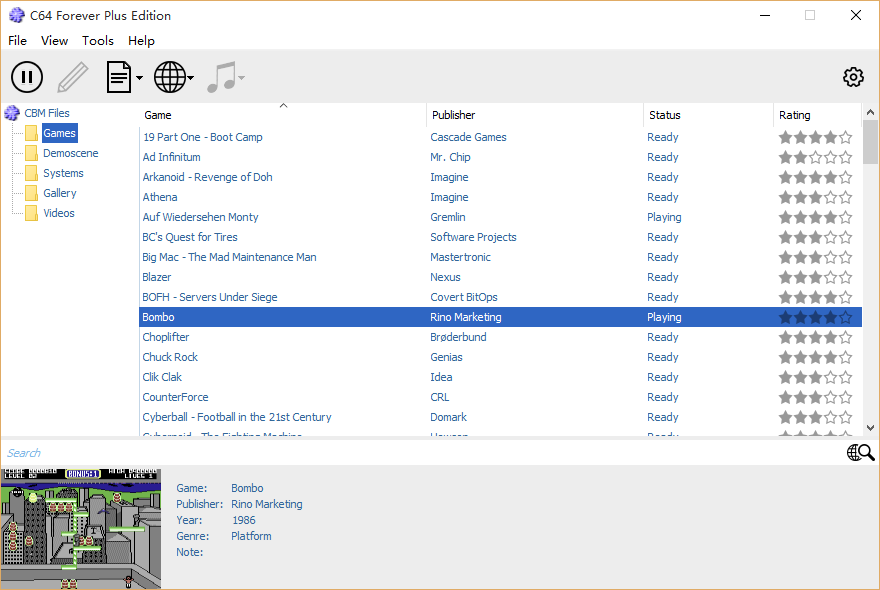This screenshot has width=880, height=590.
Task: Sort list by Game column header
Action: pyautogui.click(x=282, y=115)
